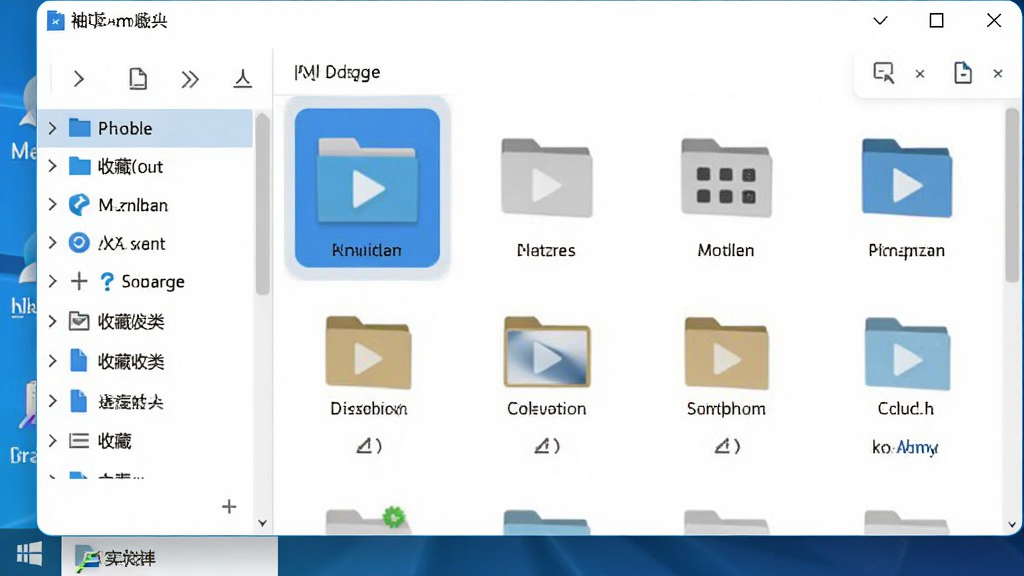Close the select-window tool with its x

click(920, 74)
